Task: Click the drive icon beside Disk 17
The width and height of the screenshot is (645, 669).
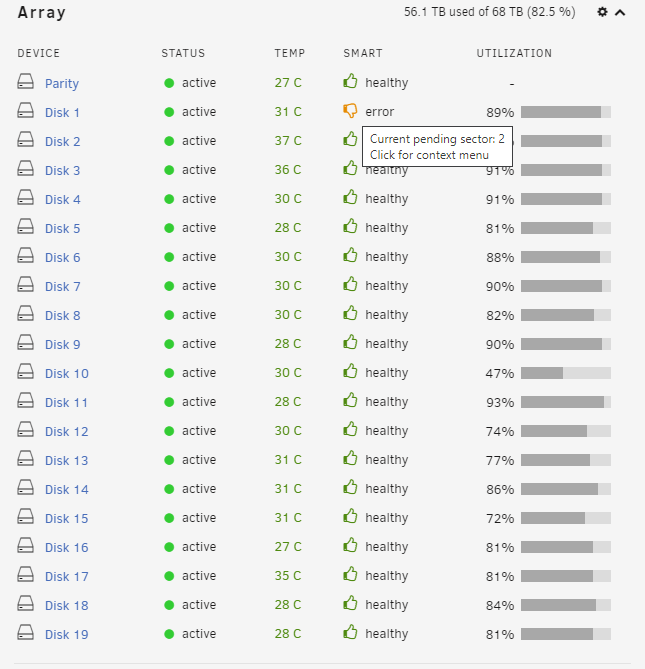Action: (26, 574)
